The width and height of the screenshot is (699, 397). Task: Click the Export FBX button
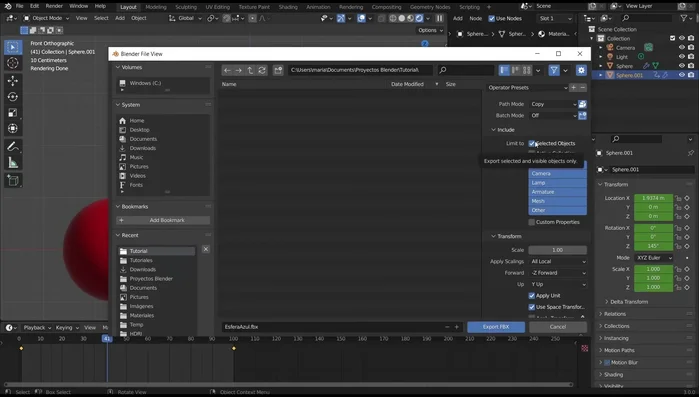click(x=496, y=327)
